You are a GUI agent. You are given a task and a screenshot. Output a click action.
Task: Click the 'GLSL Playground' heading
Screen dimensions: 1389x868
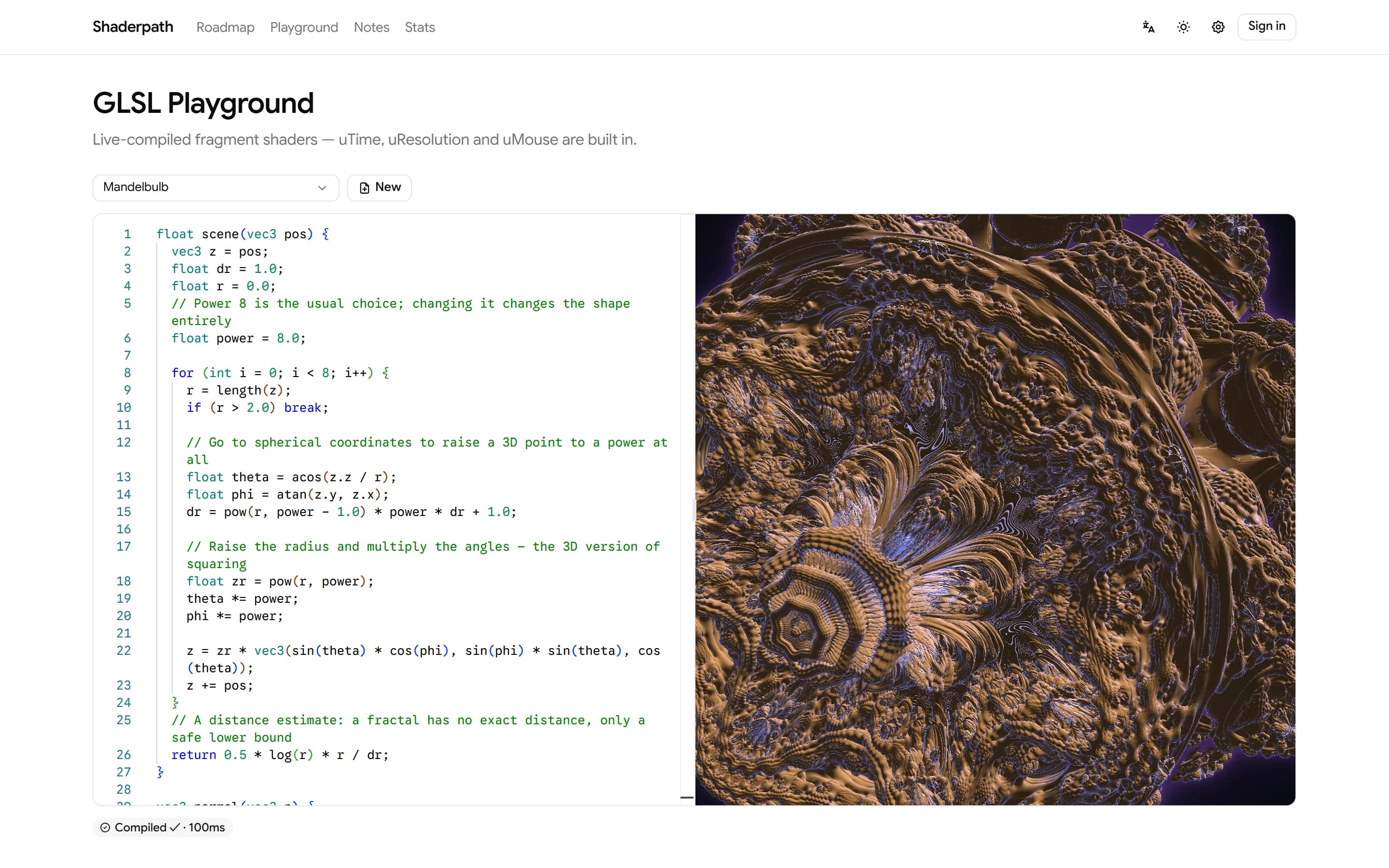click(x=203, y=103)
